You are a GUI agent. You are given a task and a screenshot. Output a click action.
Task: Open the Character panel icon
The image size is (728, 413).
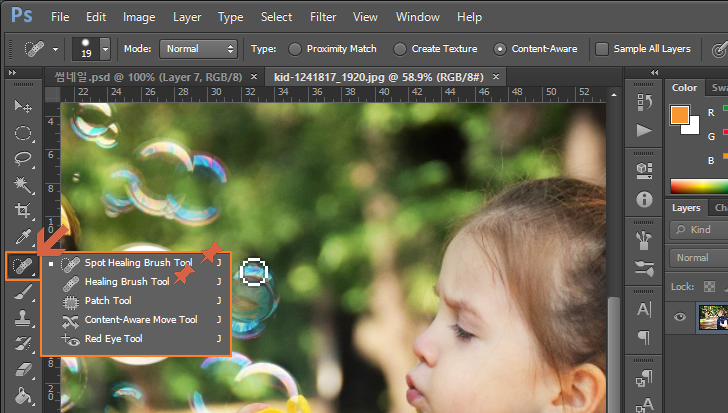pos(644,309)
